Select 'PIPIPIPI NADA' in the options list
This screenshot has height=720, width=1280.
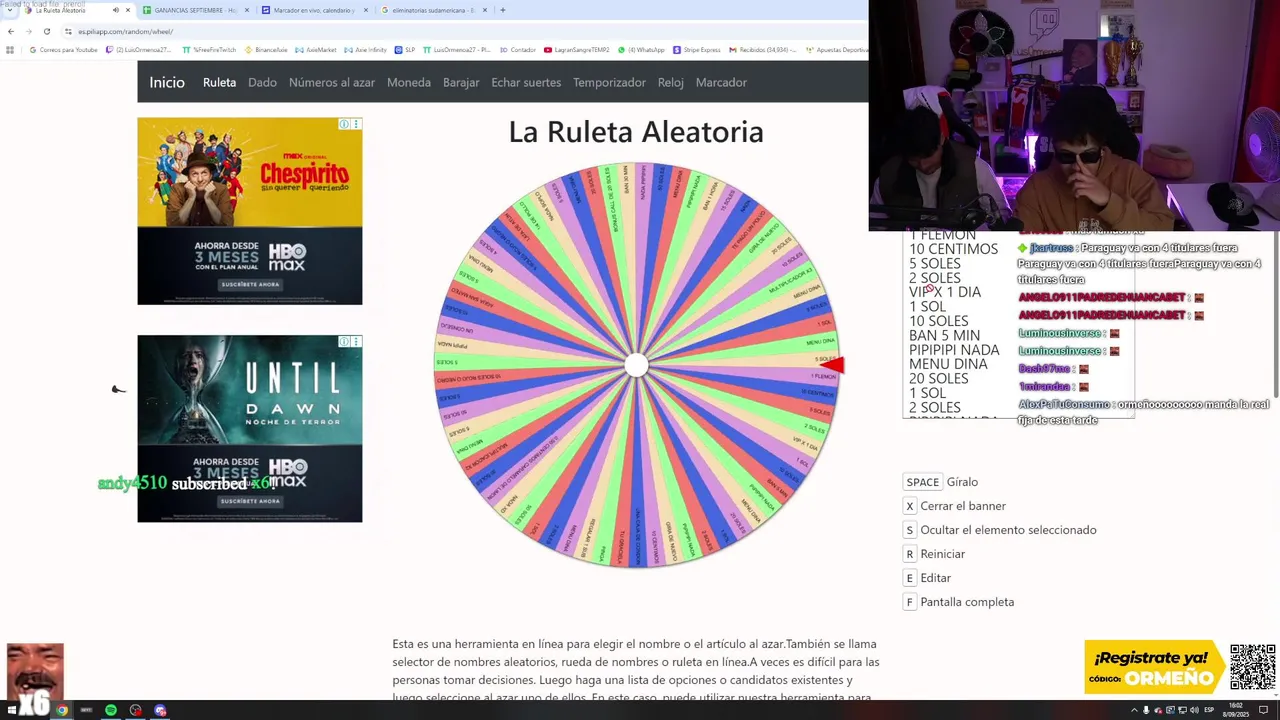click(954, 350)
